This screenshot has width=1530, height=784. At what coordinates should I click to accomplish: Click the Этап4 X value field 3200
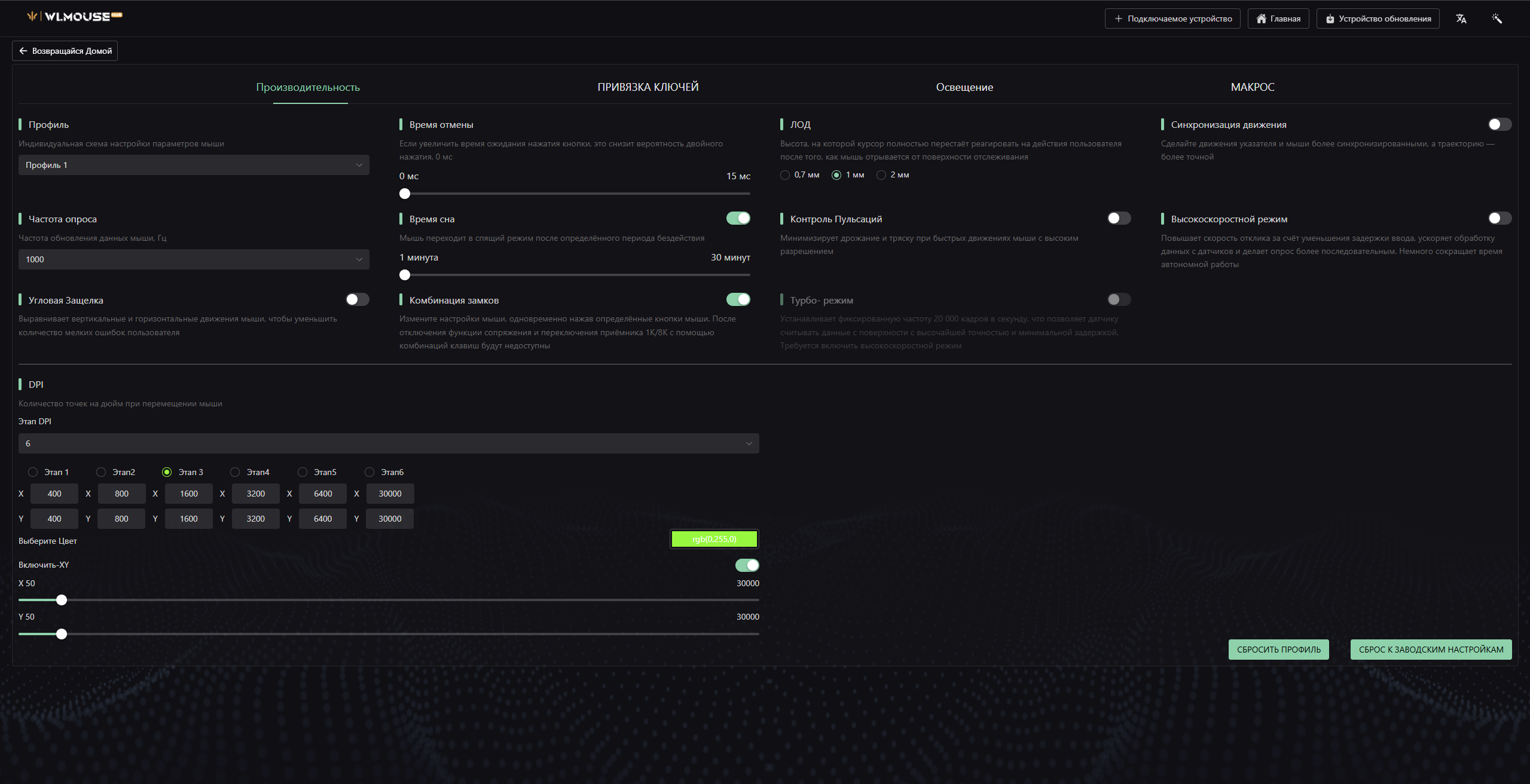coord(255,494)
